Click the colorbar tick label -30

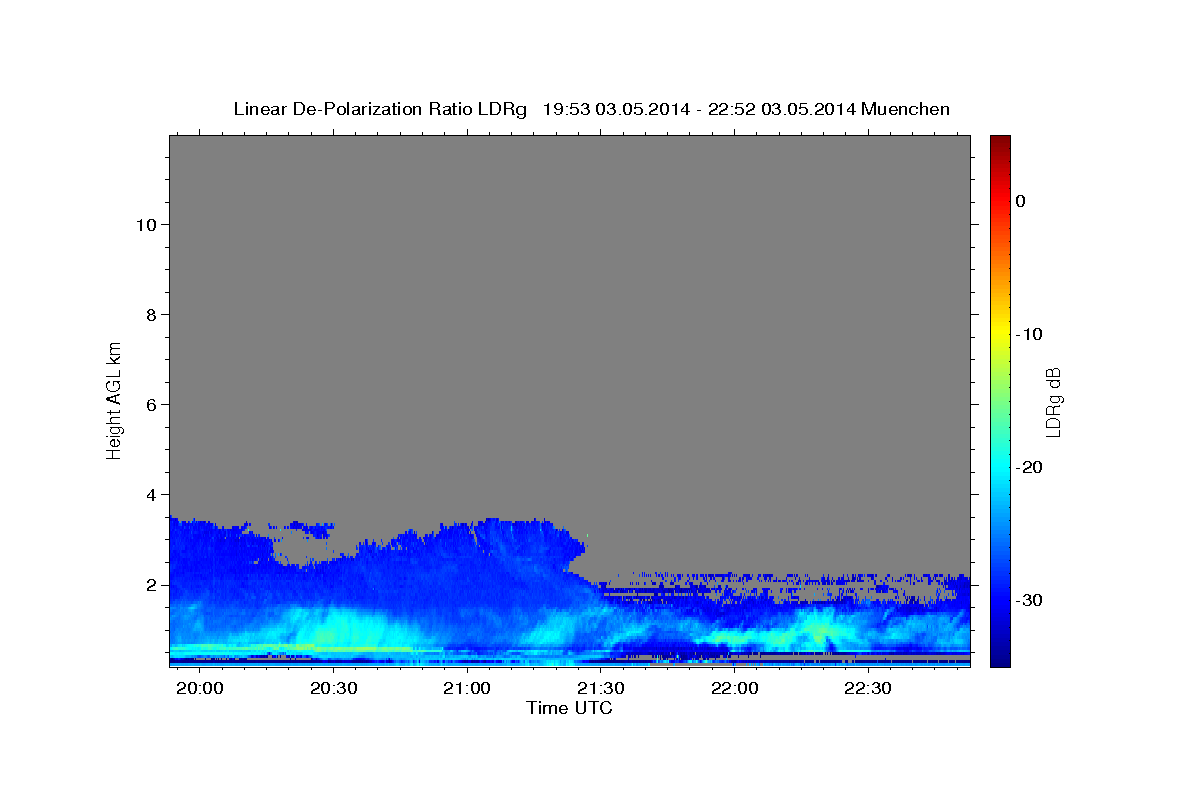click(1030, 600)
